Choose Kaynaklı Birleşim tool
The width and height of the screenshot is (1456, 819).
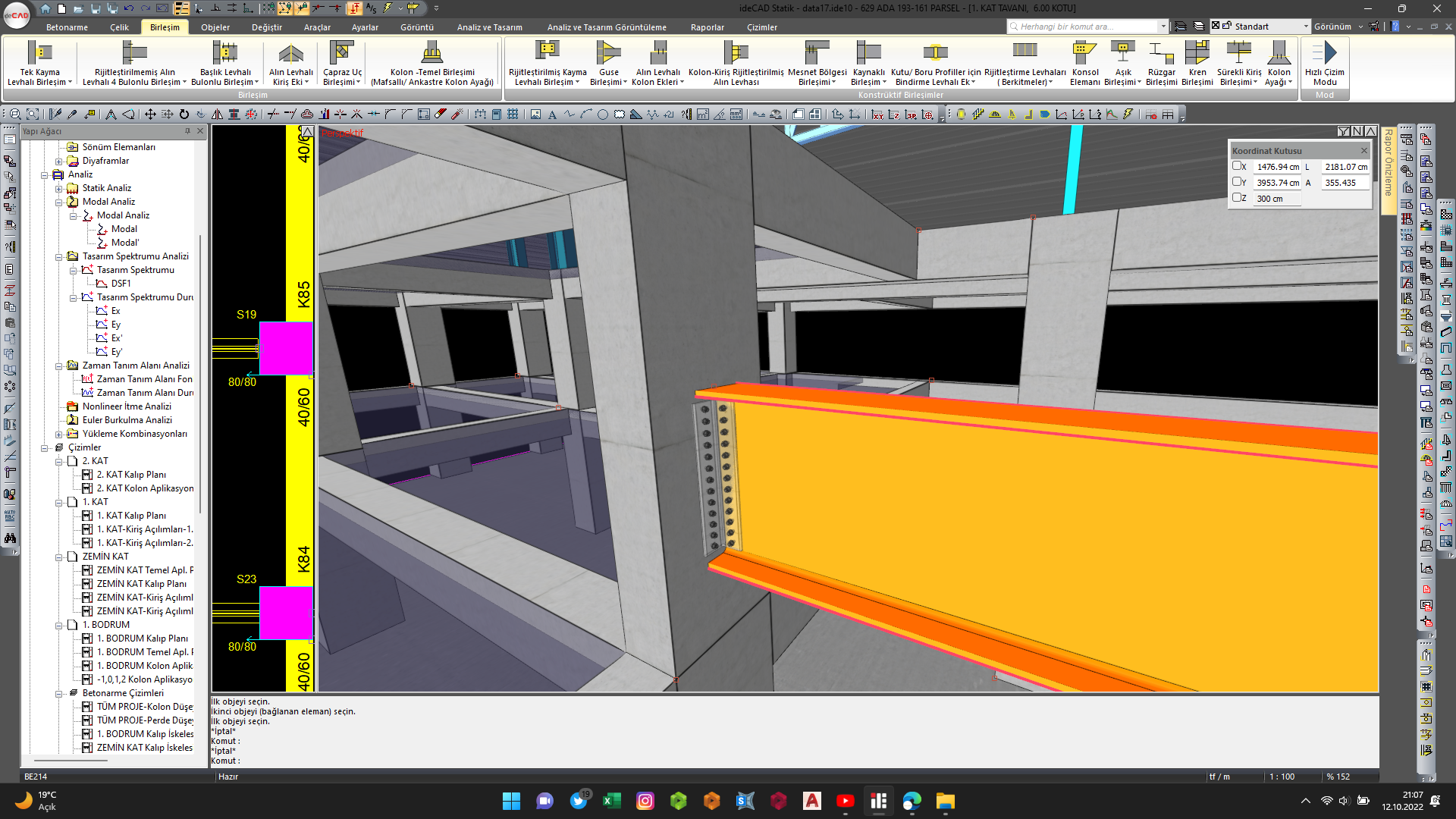tap(868, 64)
